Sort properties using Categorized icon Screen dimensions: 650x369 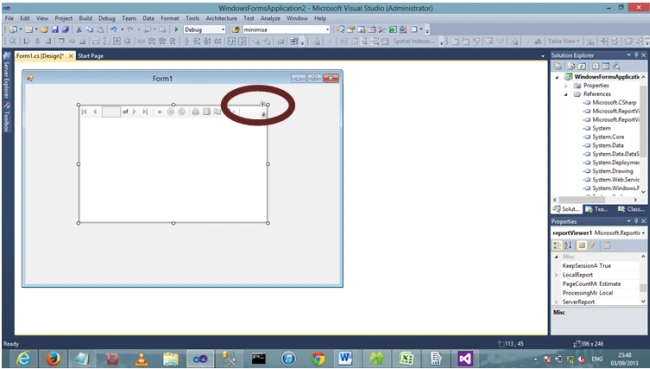(x=557, y=245)
